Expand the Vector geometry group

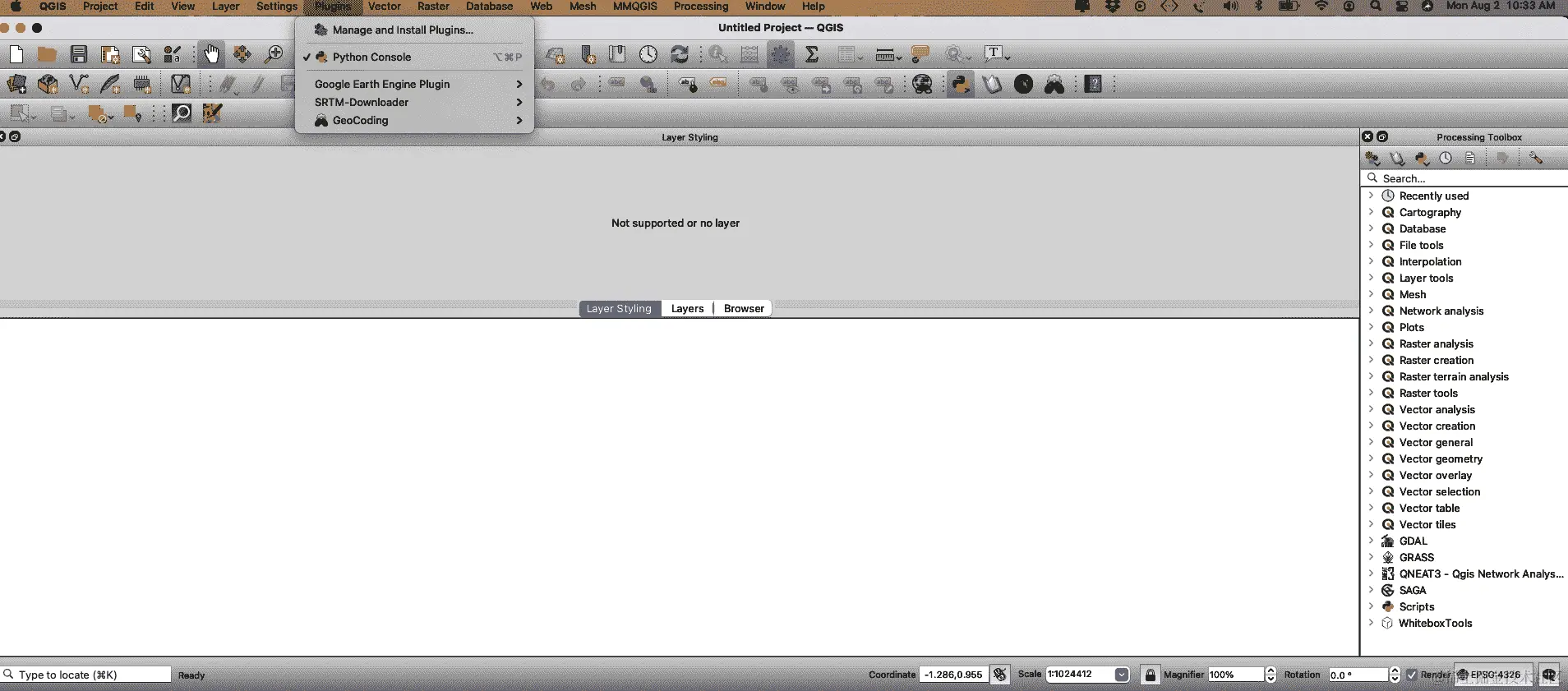tap(1371, 458)
